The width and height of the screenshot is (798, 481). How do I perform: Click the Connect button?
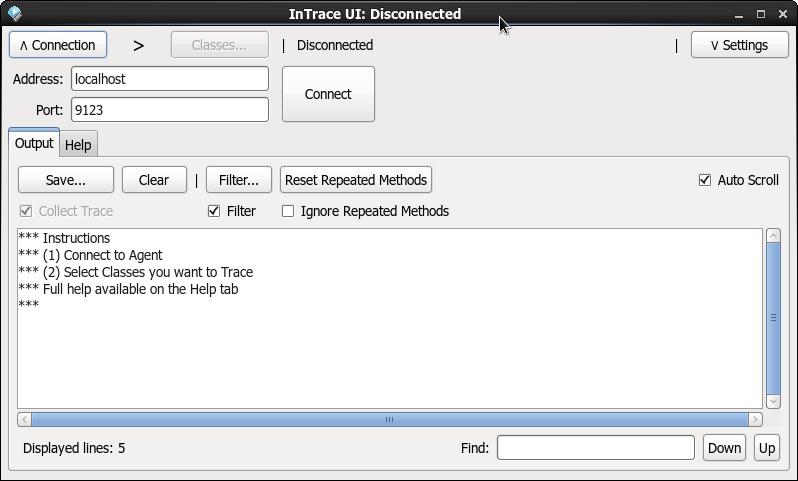[328, 94]
